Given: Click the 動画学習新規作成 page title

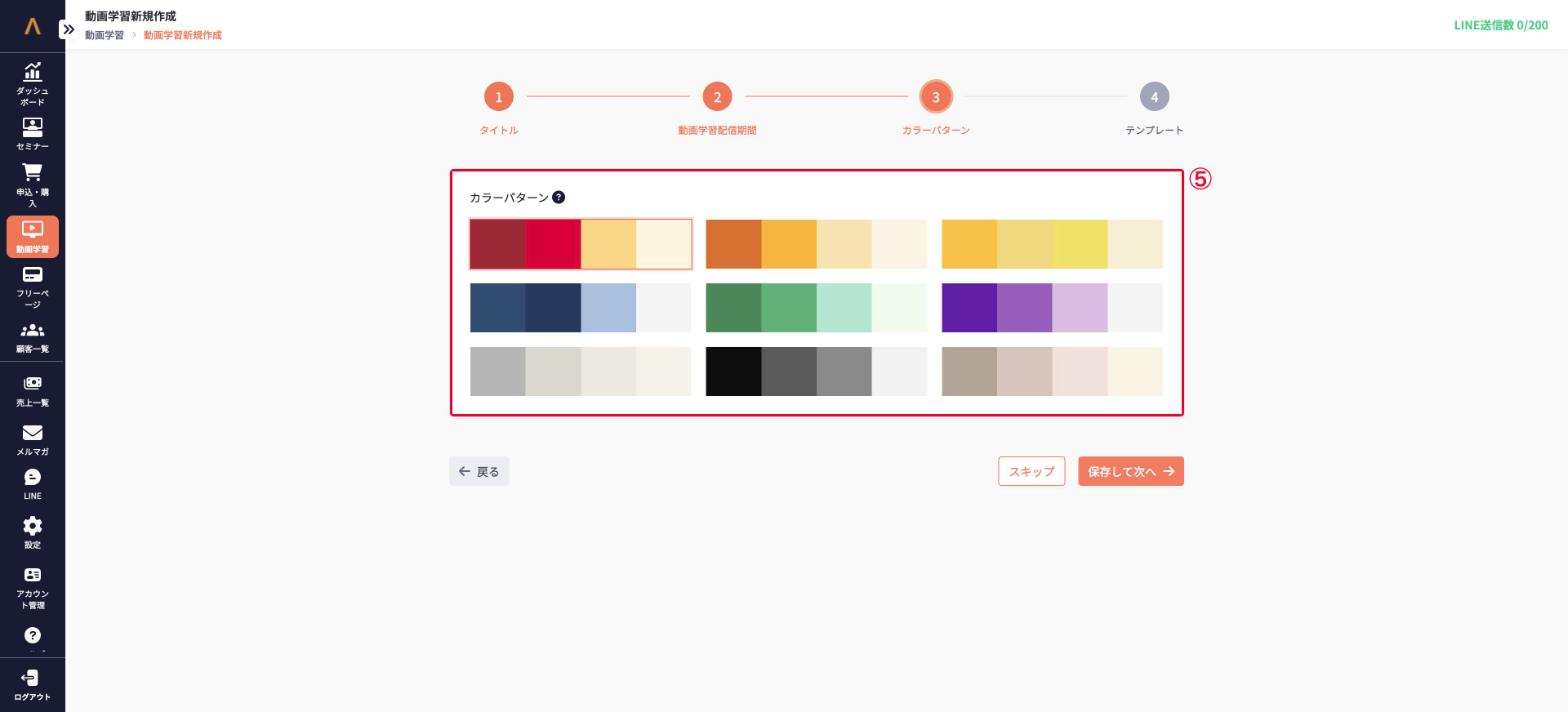Looking at the screenshot, I should [x=130, y=16].
